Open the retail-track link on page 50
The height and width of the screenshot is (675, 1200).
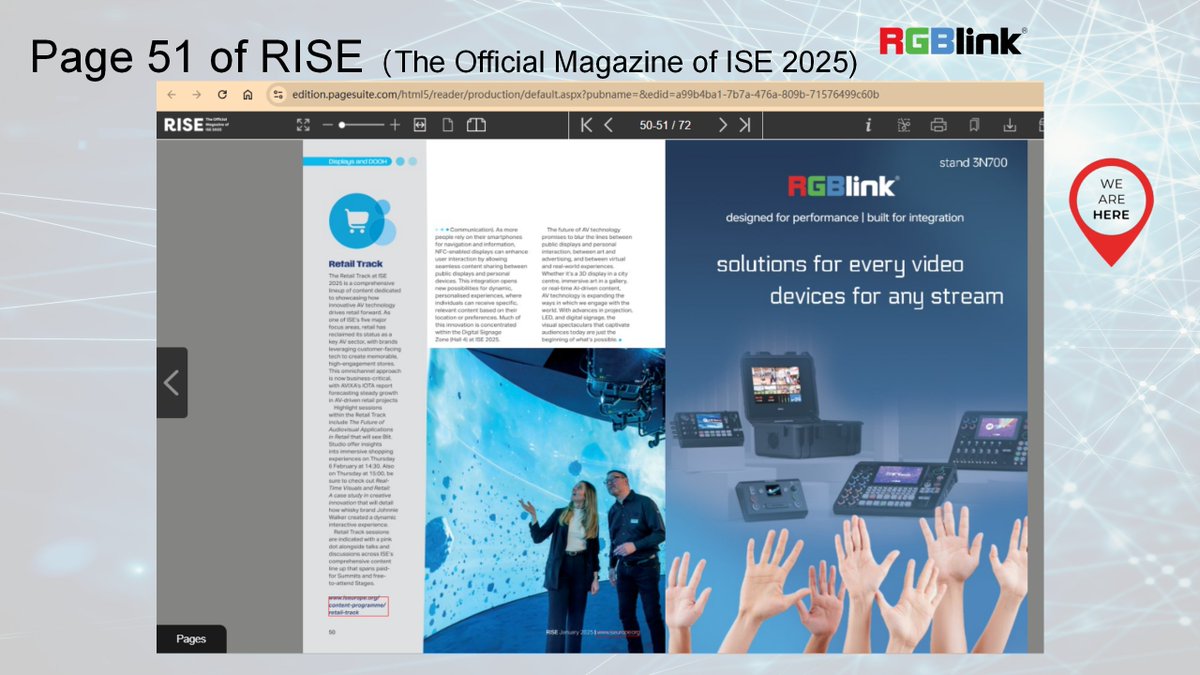[x=357, y=607]
